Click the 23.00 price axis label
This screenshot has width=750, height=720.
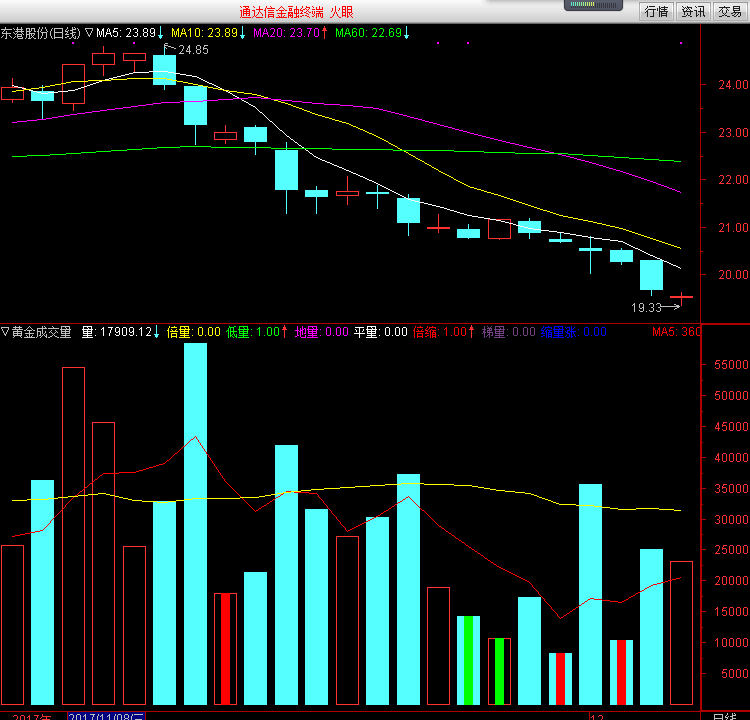733,133
